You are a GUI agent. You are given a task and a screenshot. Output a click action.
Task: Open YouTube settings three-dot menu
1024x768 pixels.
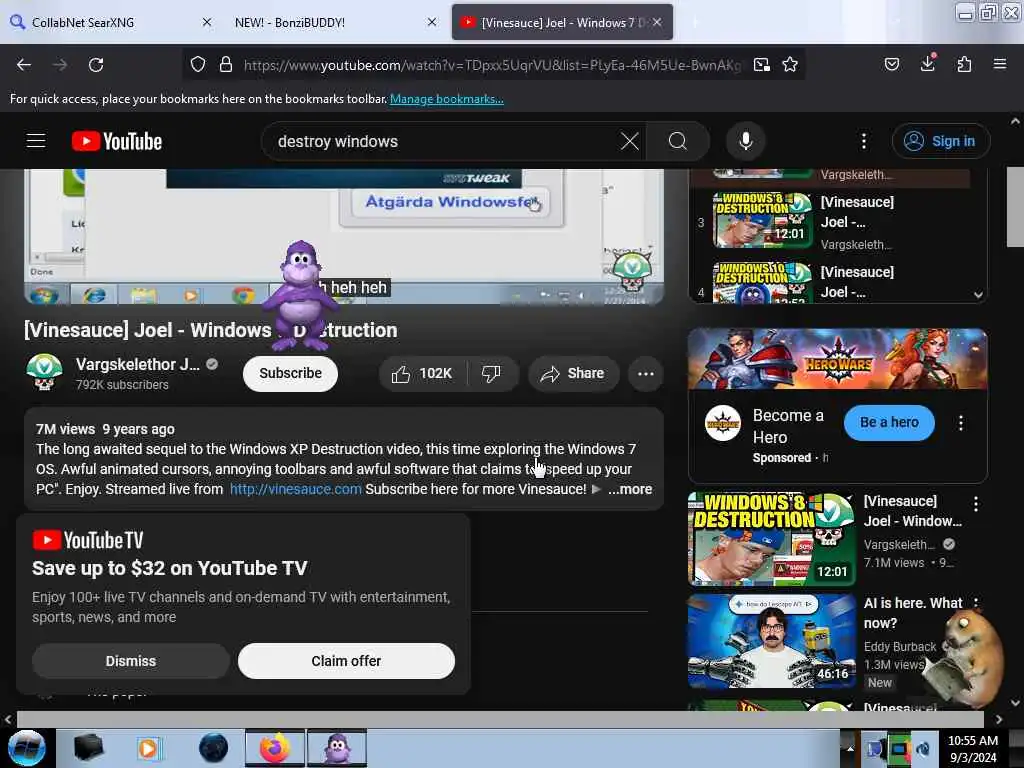coord(864,141)
